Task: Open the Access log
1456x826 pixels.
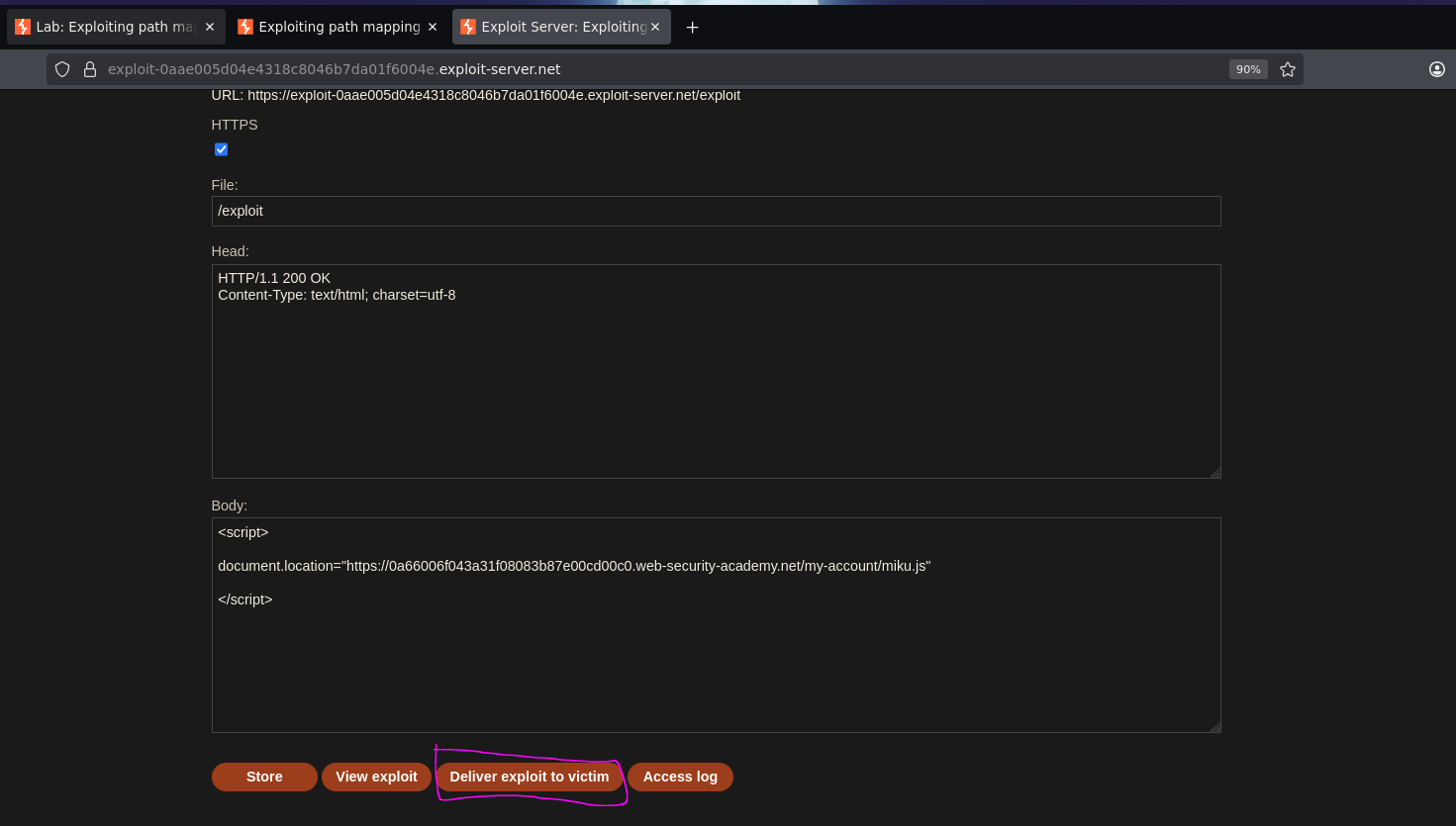Action: 680,777
